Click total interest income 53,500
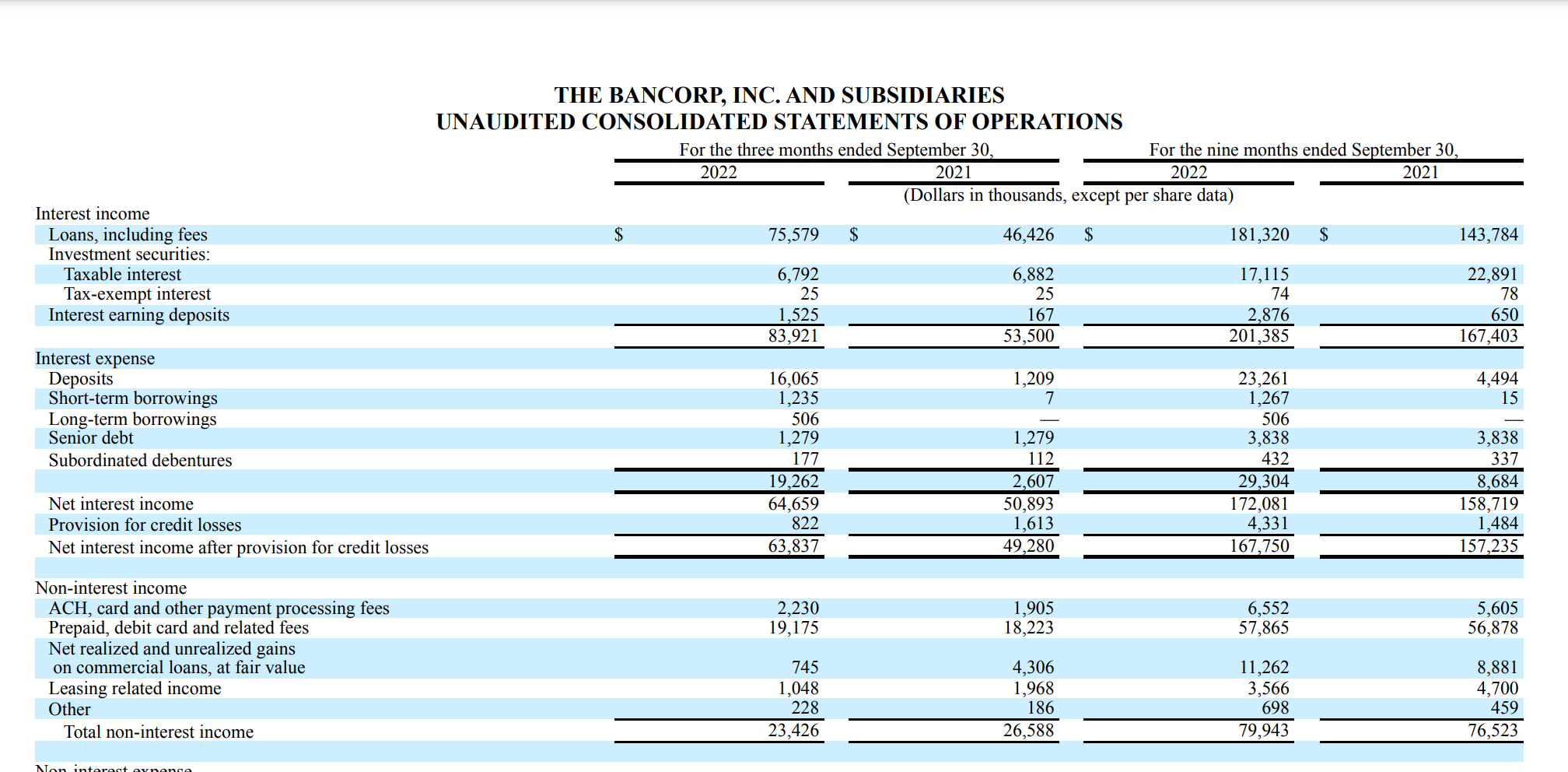Screen dimensions: 1568x772 pyautogui.click(x=1028, y=335)
